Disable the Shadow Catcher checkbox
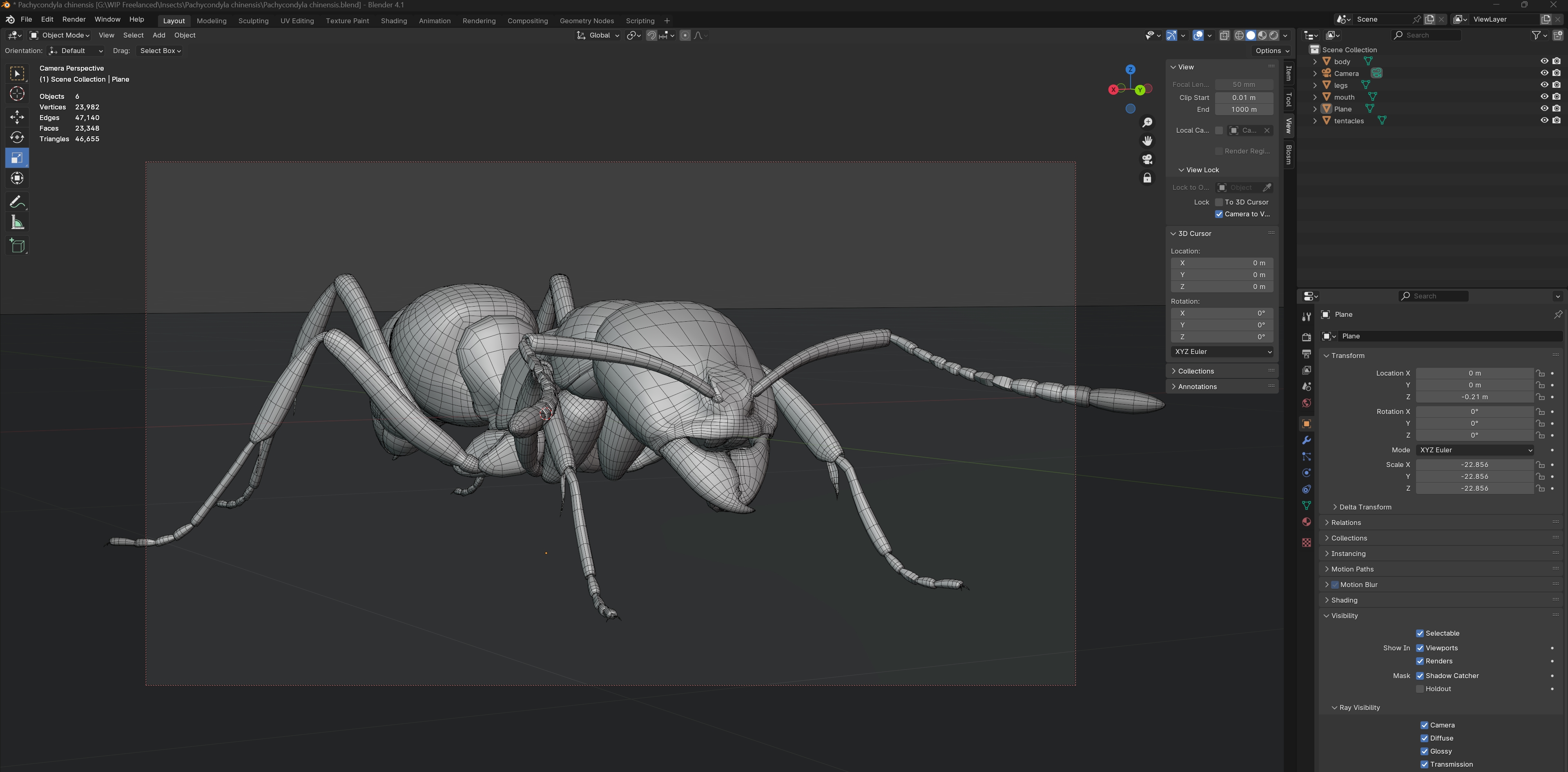The image size is (1568, 772). tap(1419, 675)
